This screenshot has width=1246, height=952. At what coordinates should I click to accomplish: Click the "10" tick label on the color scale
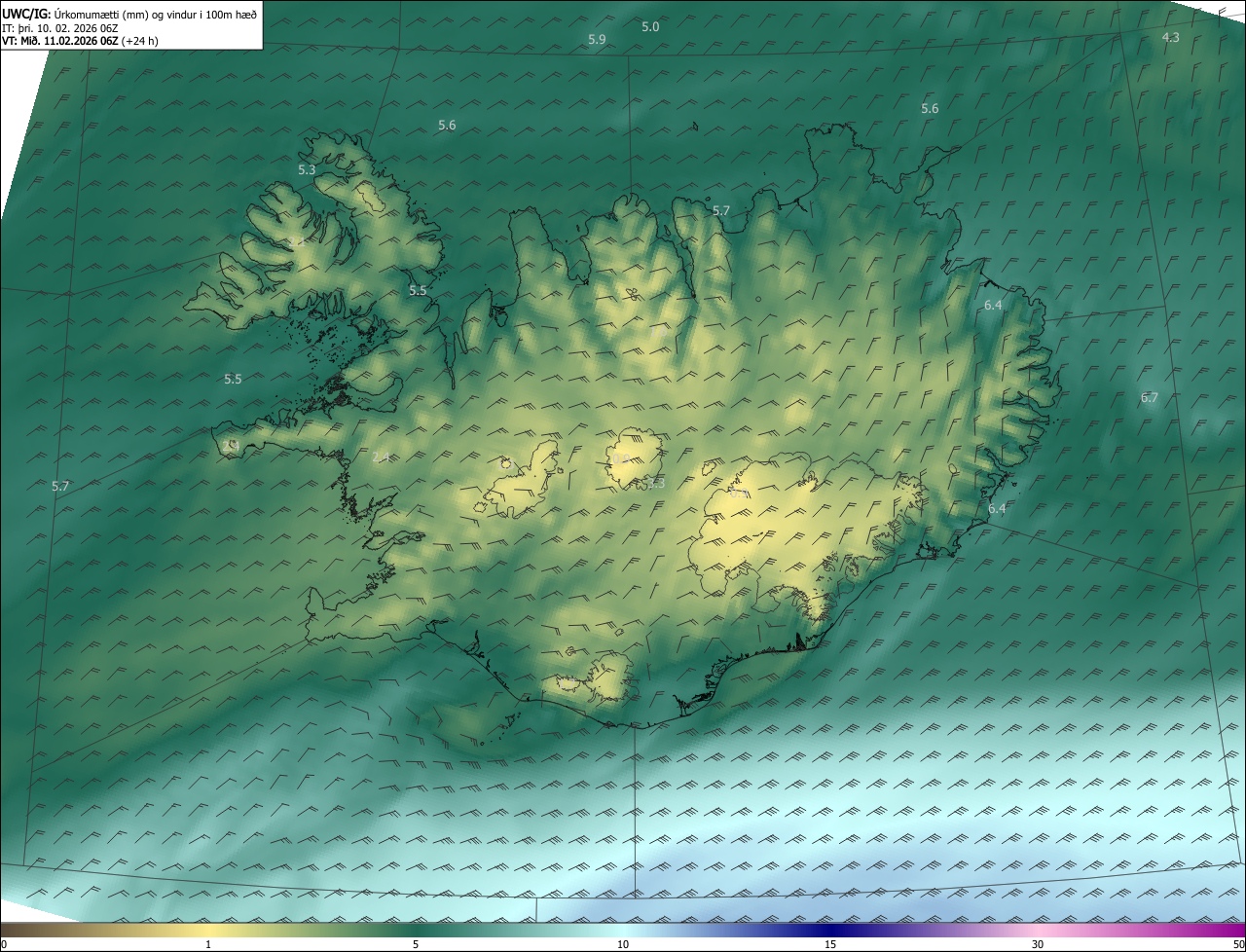(623, 945)
